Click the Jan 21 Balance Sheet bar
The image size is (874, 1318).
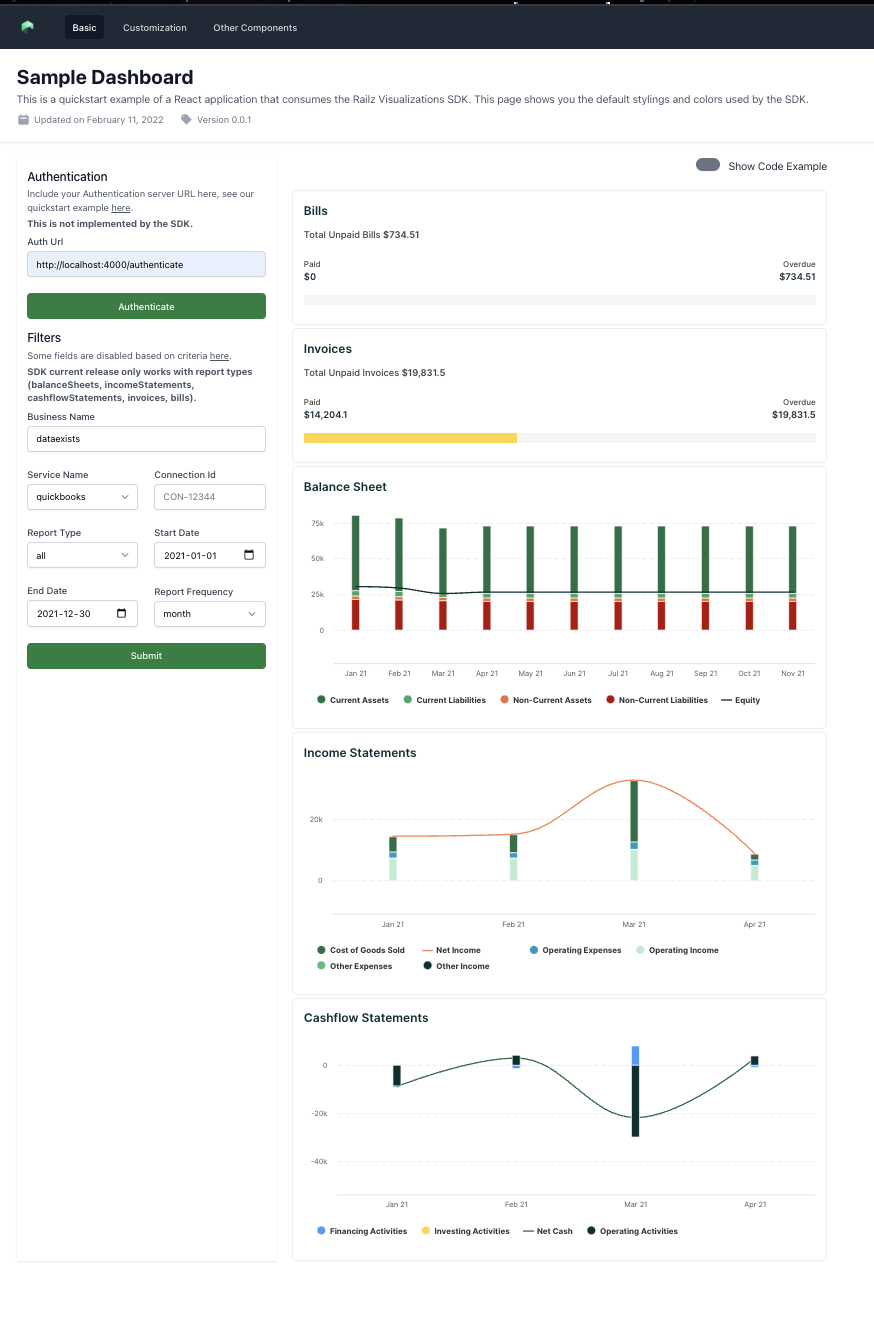(356, 572)
